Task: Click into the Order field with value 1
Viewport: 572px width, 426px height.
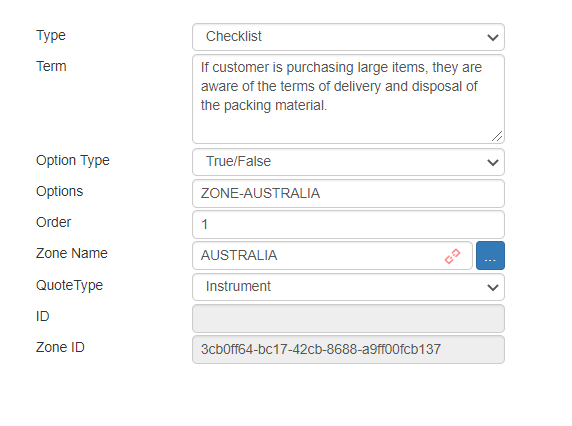Action: coord(348,224)
